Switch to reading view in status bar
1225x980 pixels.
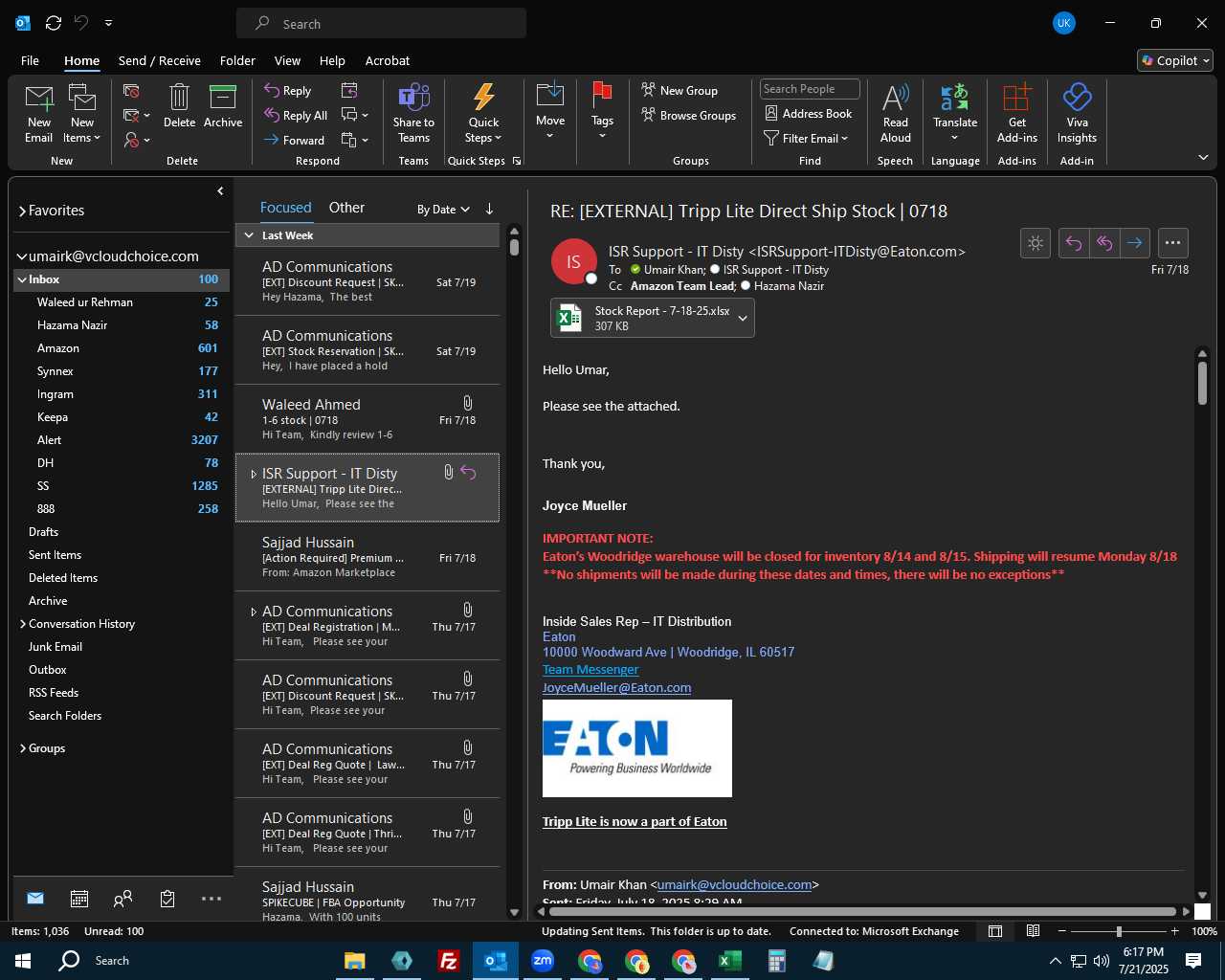point(1034,931)
